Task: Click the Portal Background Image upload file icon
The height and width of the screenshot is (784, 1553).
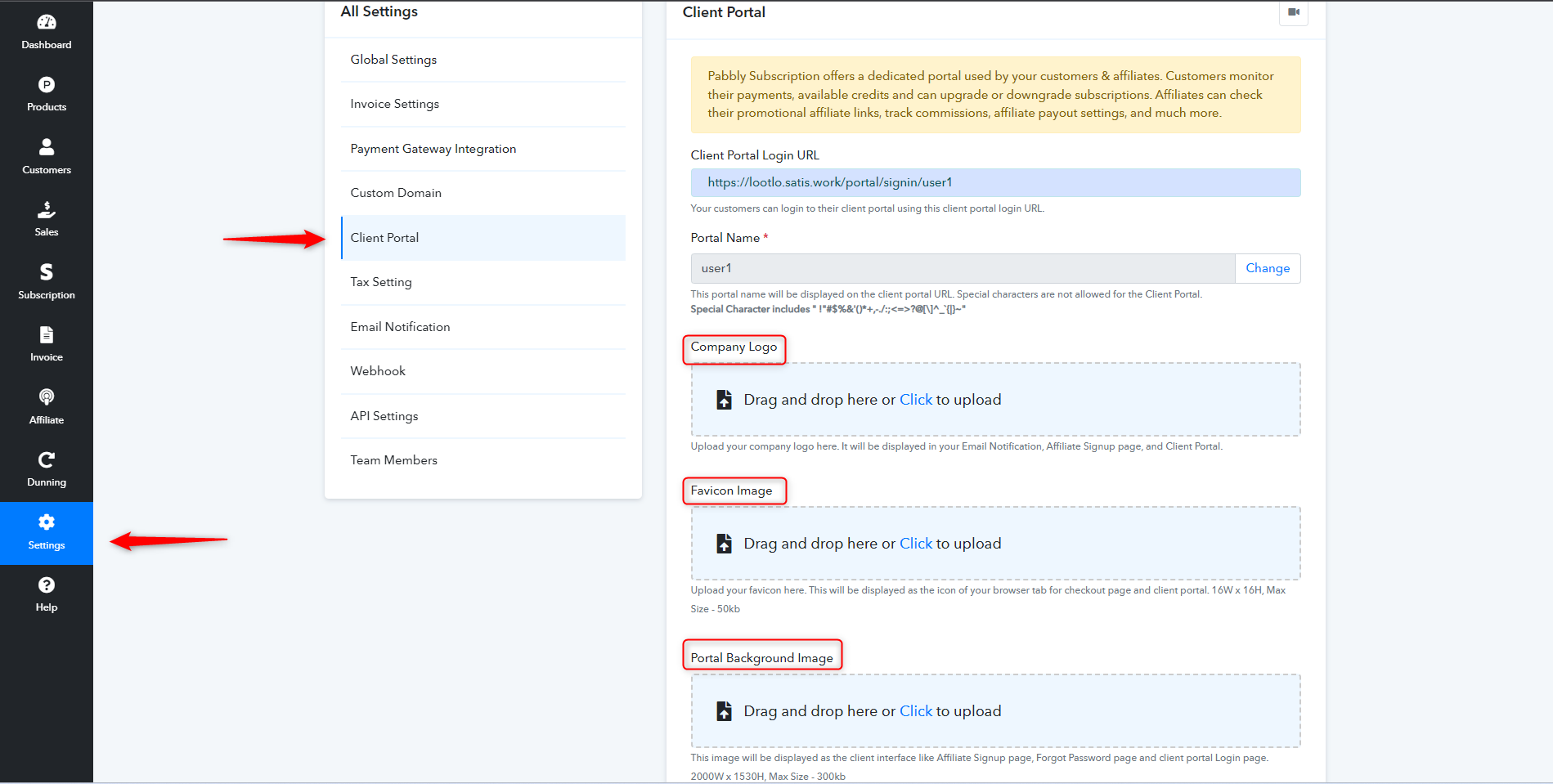Action: point(724,711)
